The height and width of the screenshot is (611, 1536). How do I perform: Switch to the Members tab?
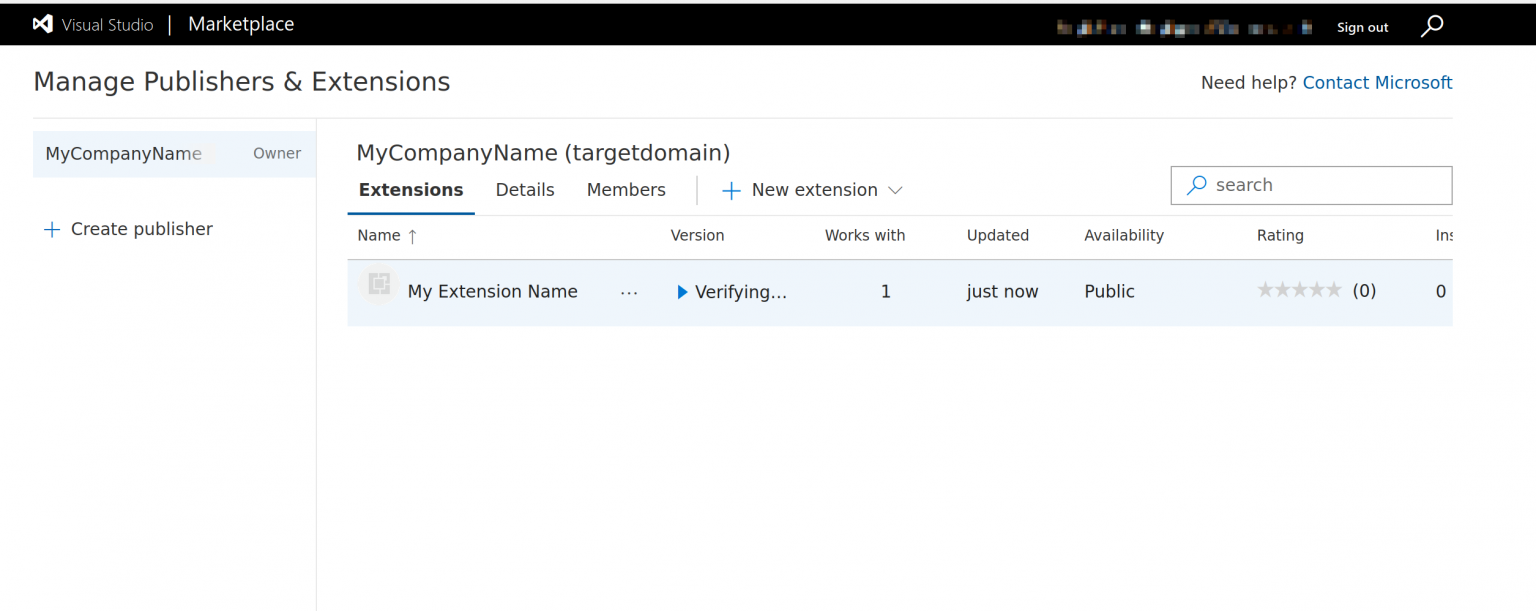click(x=626, y=189)
